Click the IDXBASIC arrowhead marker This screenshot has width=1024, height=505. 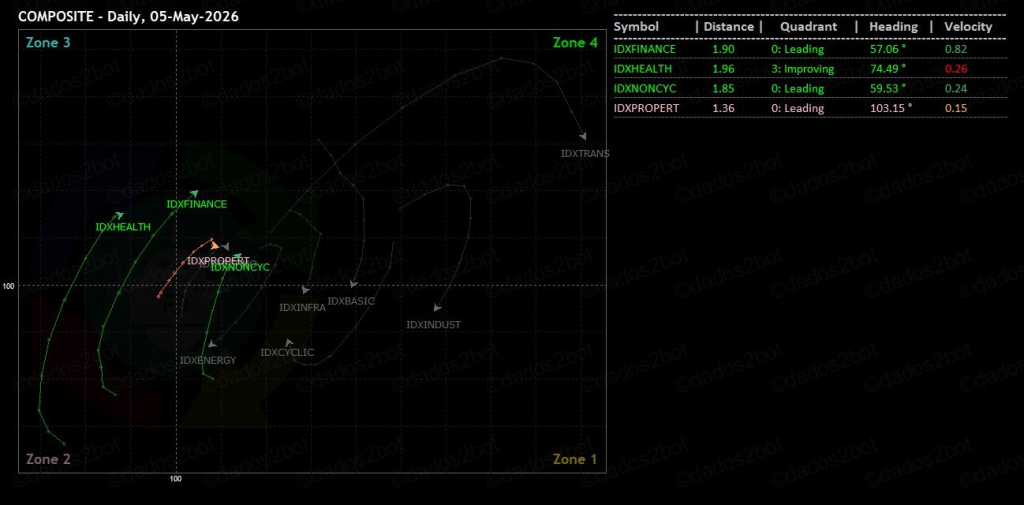click(x=353, y=284)
